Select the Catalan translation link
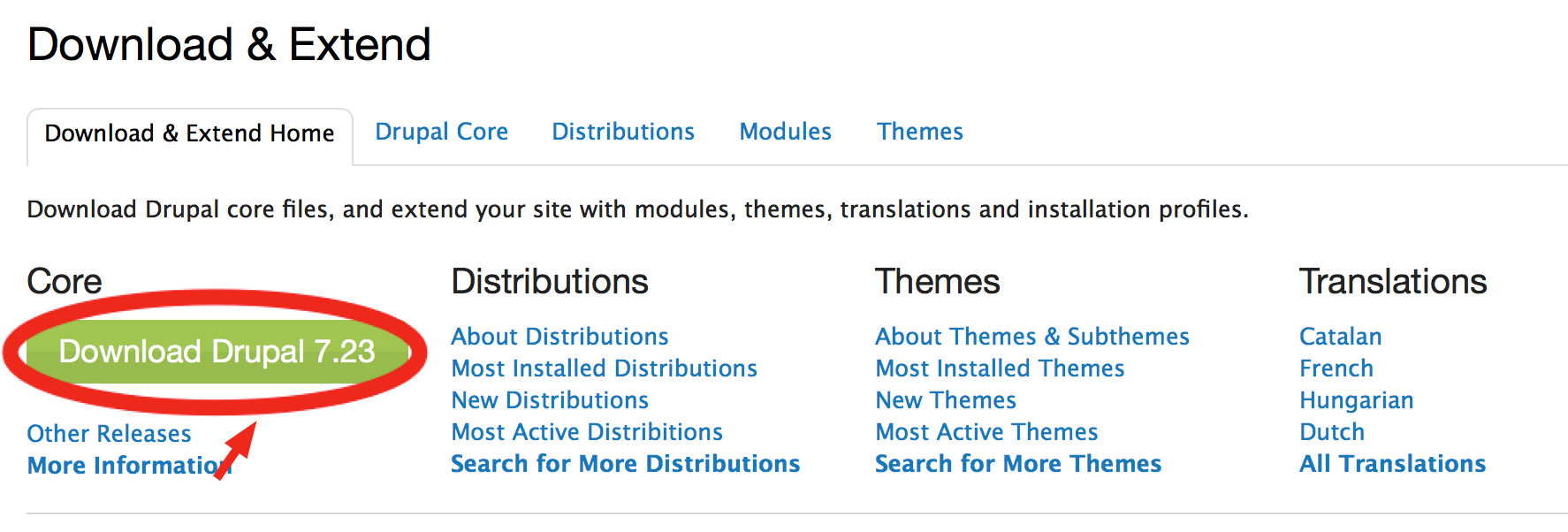Screen dimensions: 1568x532 1340,337
